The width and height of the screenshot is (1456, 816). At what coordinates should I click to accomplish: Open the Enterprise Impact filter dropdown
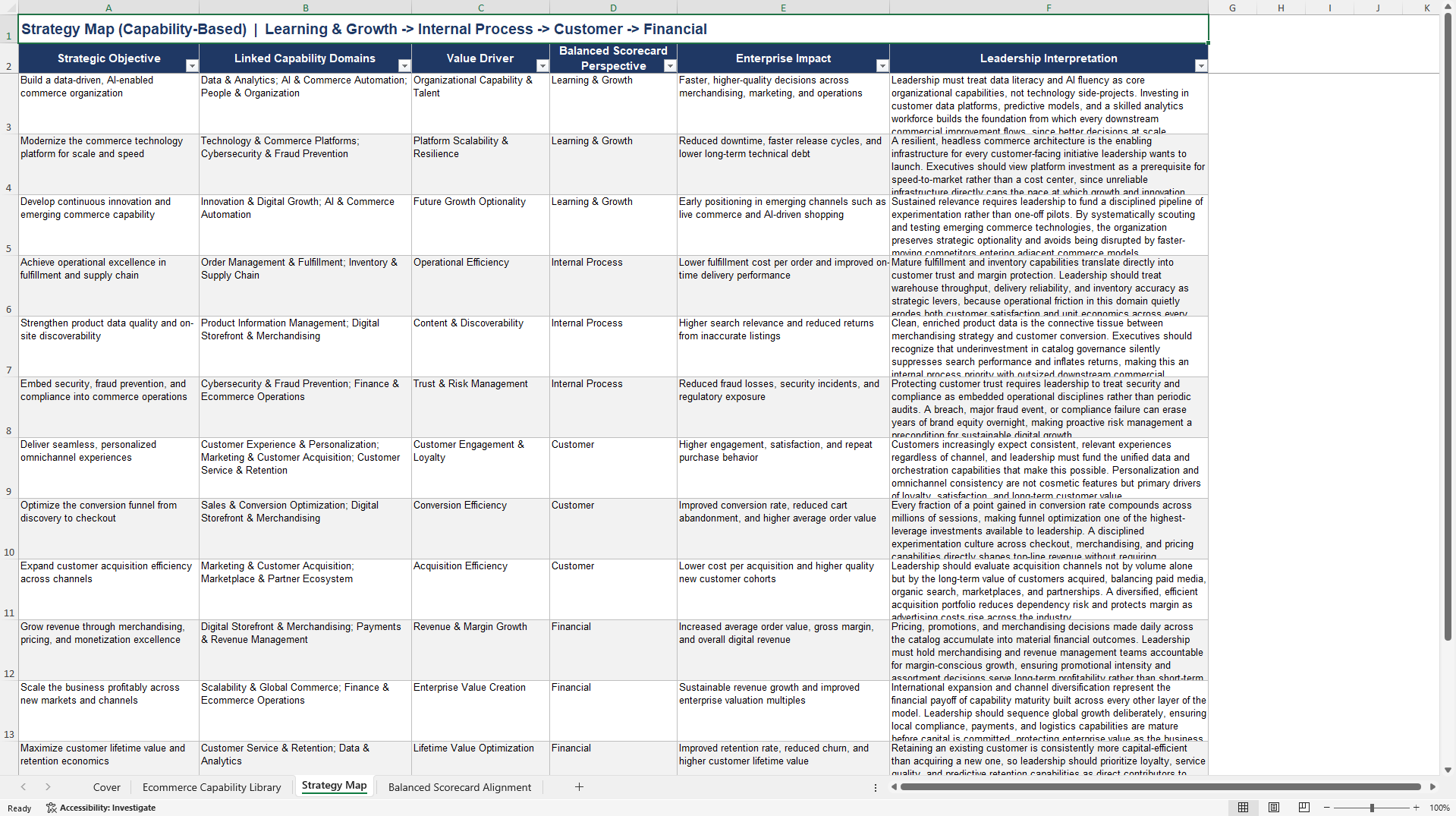tap(882, 66)
